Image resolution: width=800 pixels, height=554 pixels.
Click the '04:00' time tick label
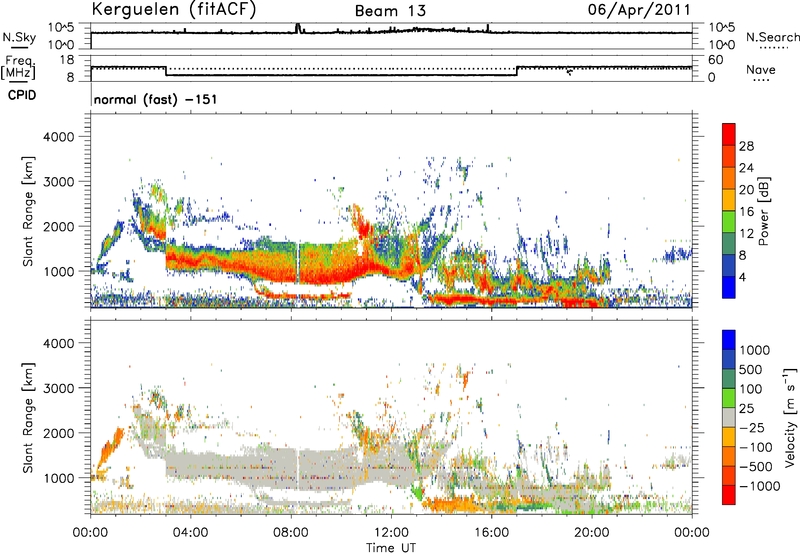click(191, 533)
